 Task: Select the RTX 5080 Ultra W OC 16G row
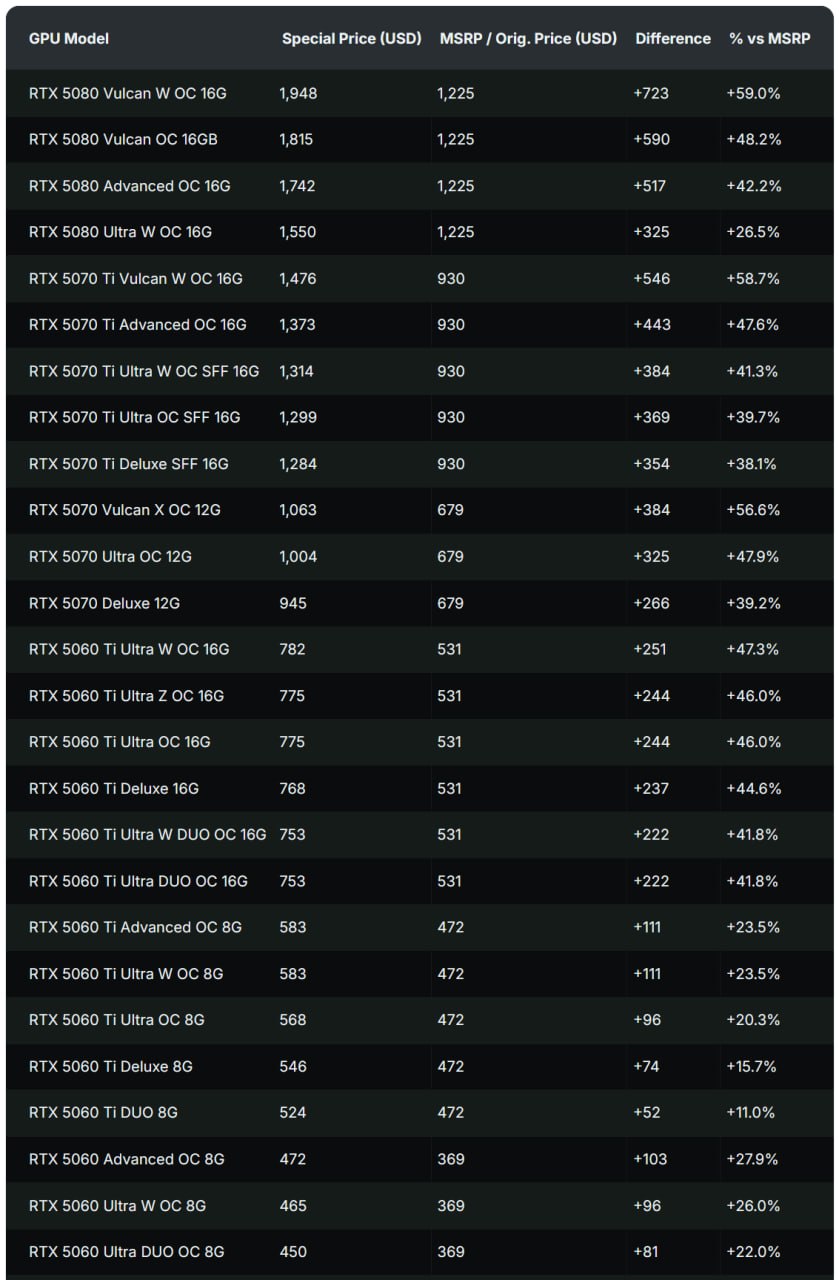[420, 232]
